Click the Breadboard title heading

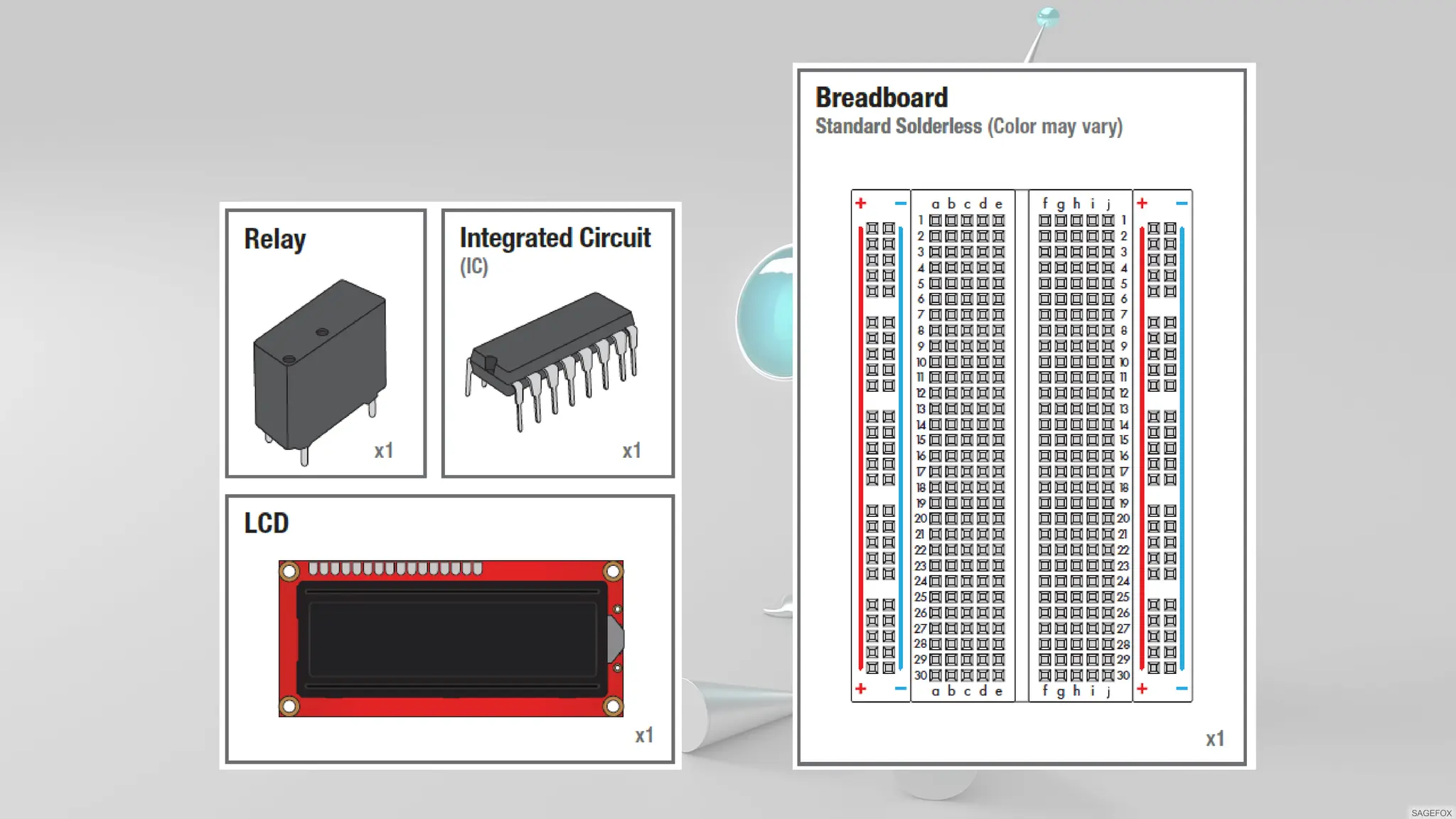coord(882,97)
